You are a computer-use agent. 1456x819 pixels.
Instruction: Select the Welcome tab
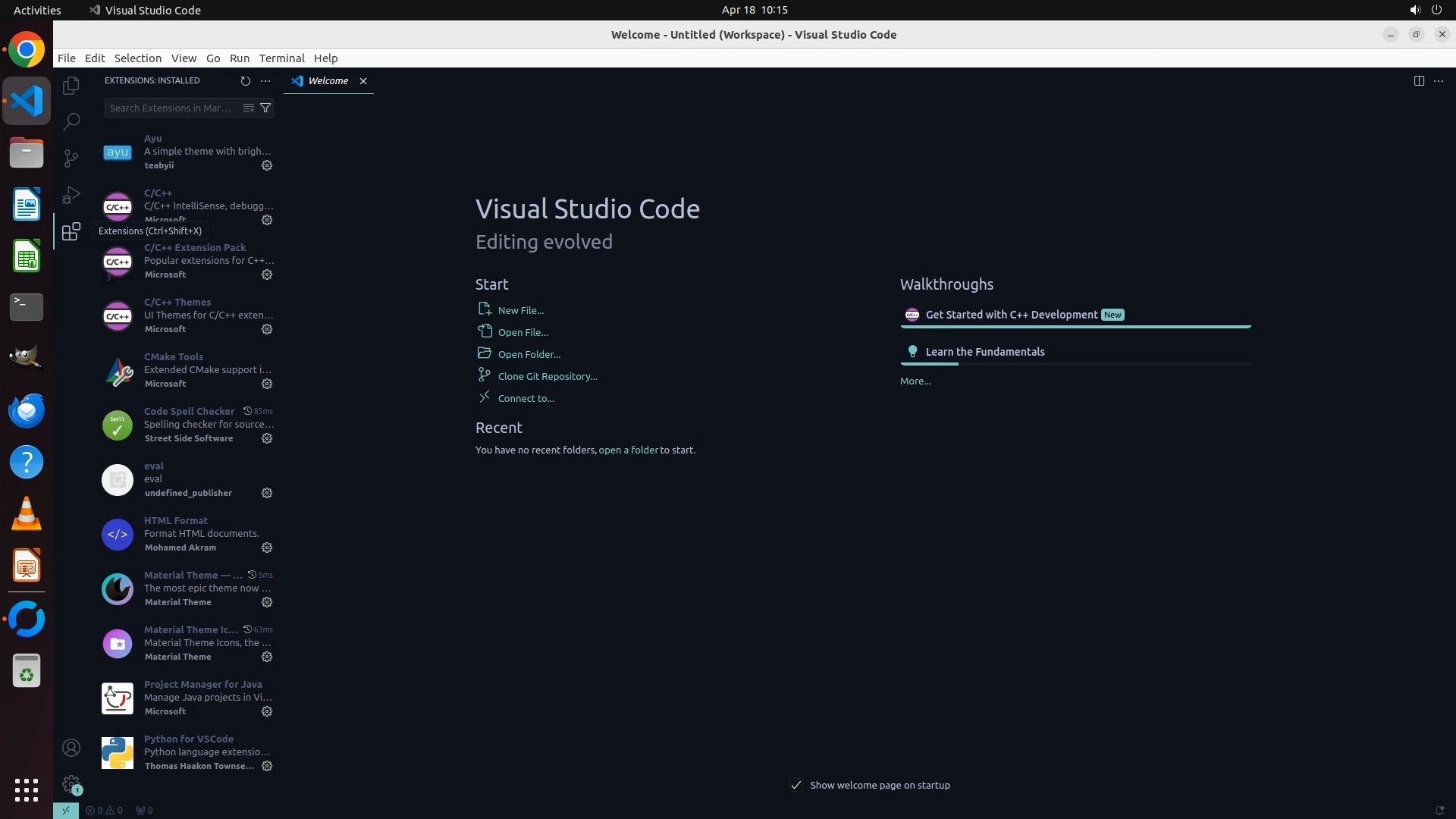point(328,80)
